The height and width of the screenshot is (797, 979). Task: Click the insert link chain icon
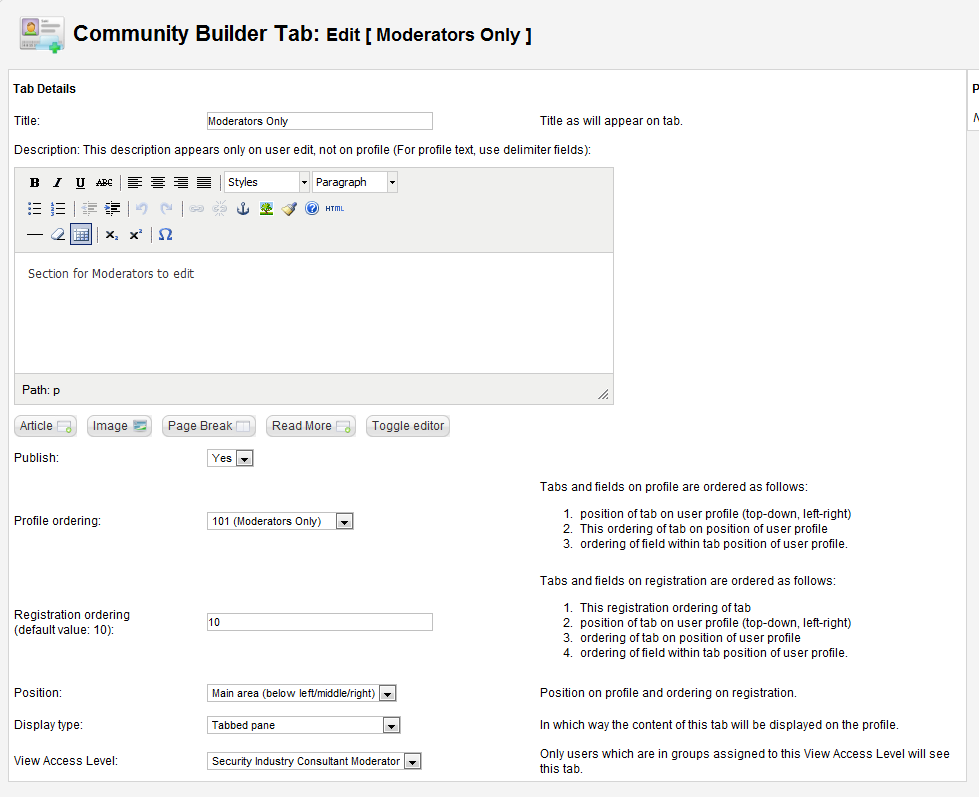tap(197, 208)
